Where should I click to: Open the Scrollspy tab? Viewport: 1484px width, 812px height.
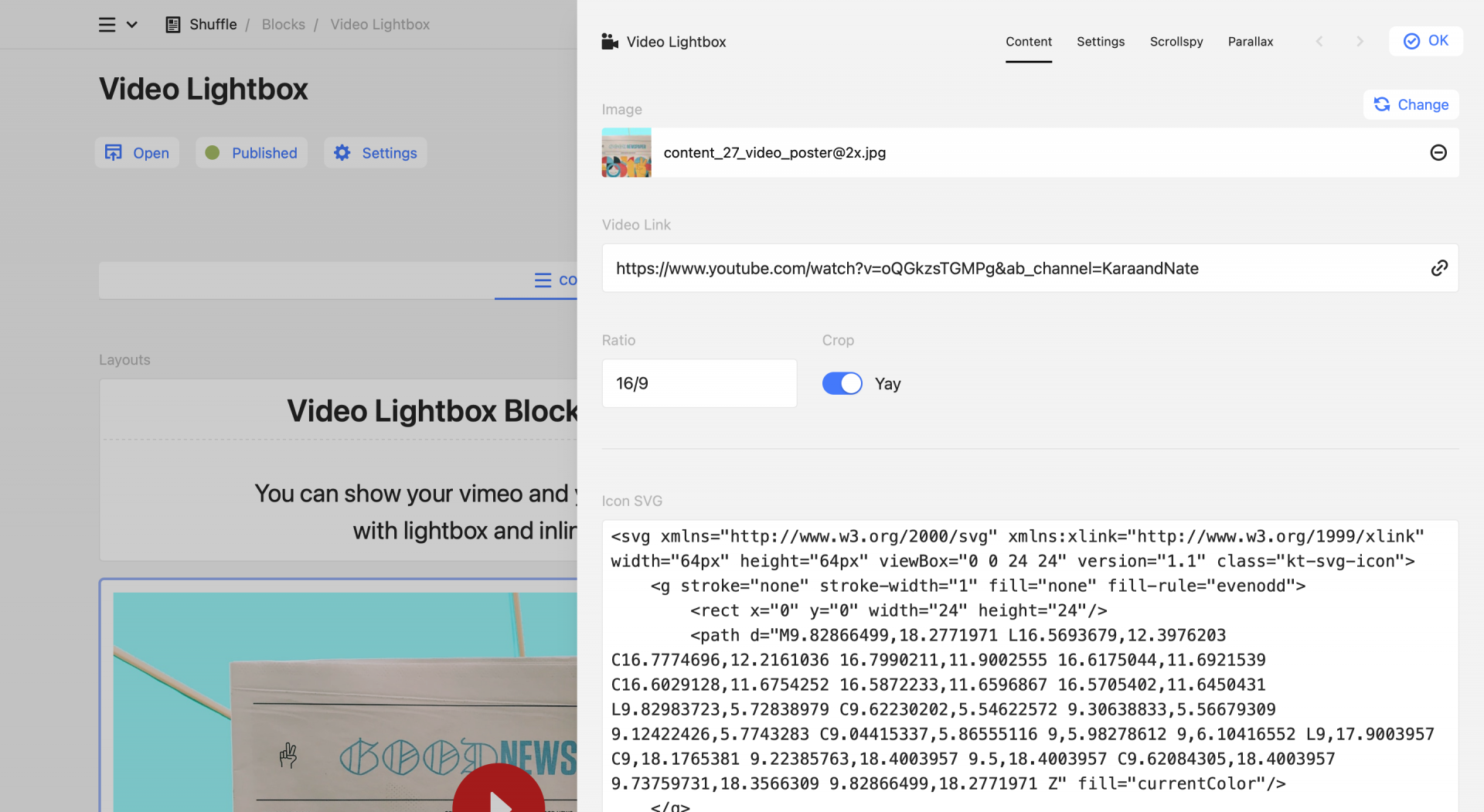(x=1176, y=42)
